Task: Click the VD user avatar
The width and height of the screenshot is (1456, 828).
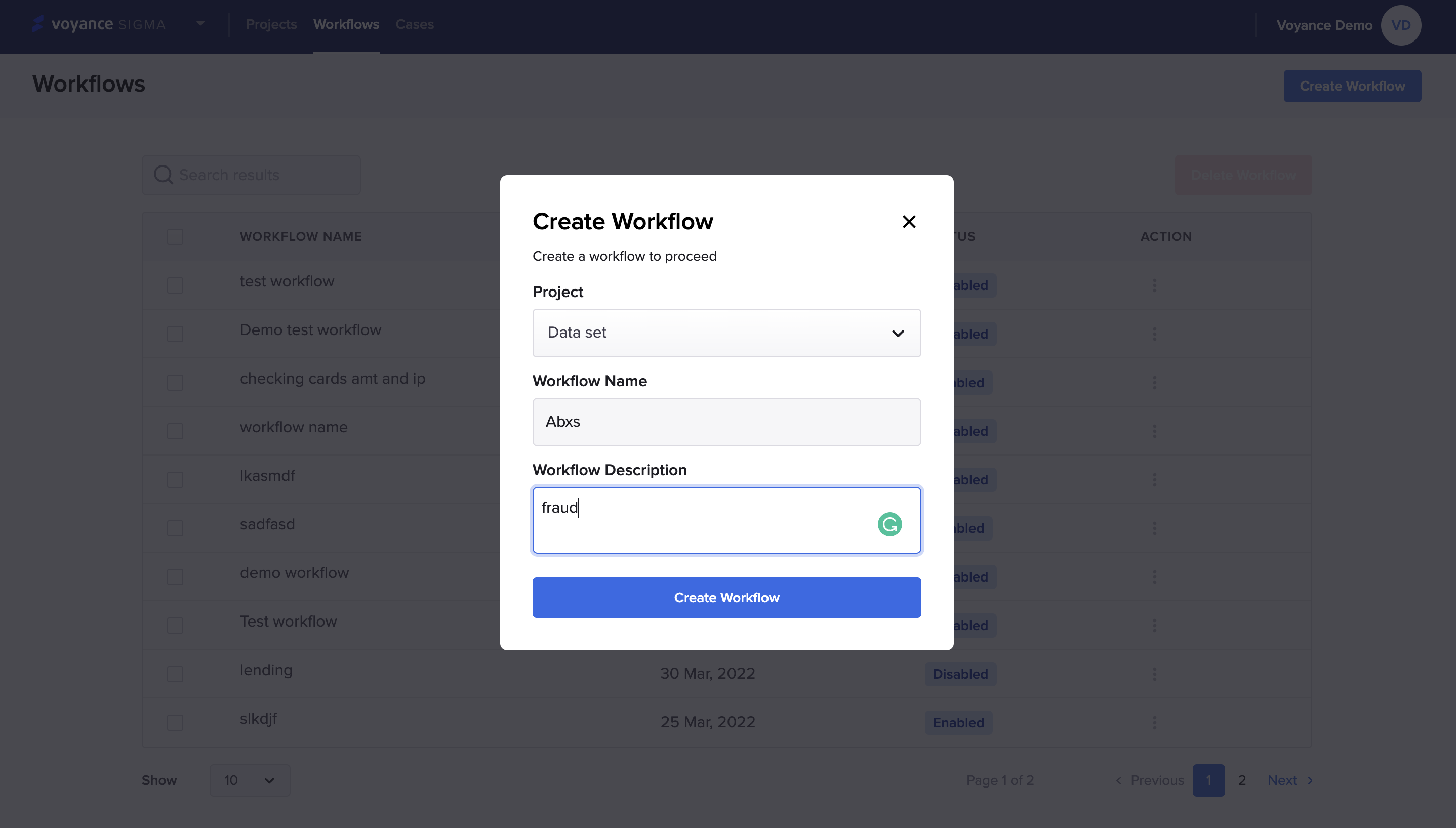Action: coord(1401,25)
